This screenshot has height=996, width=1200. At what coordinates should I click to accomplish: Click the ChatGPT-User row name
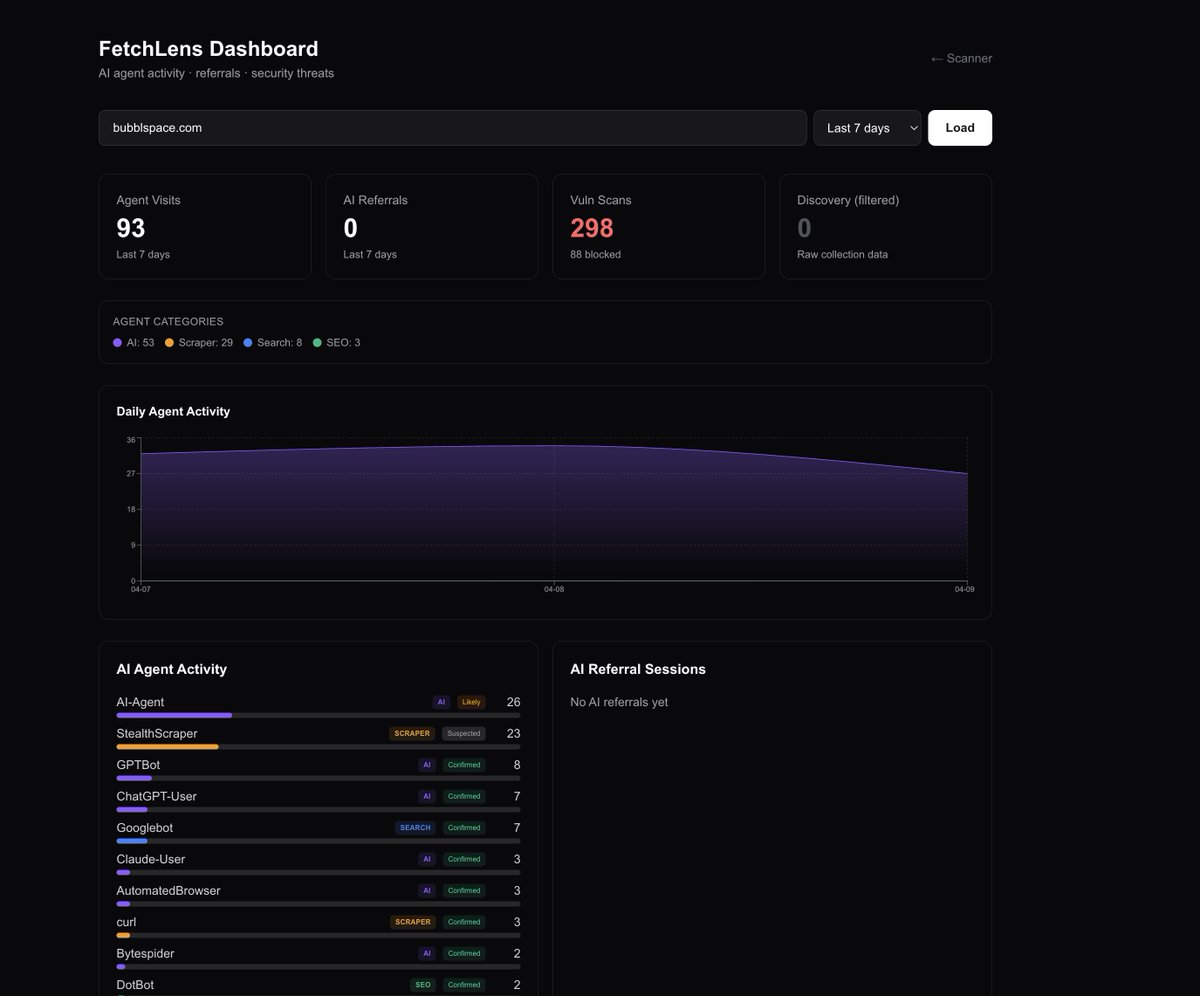click(156, 796)
